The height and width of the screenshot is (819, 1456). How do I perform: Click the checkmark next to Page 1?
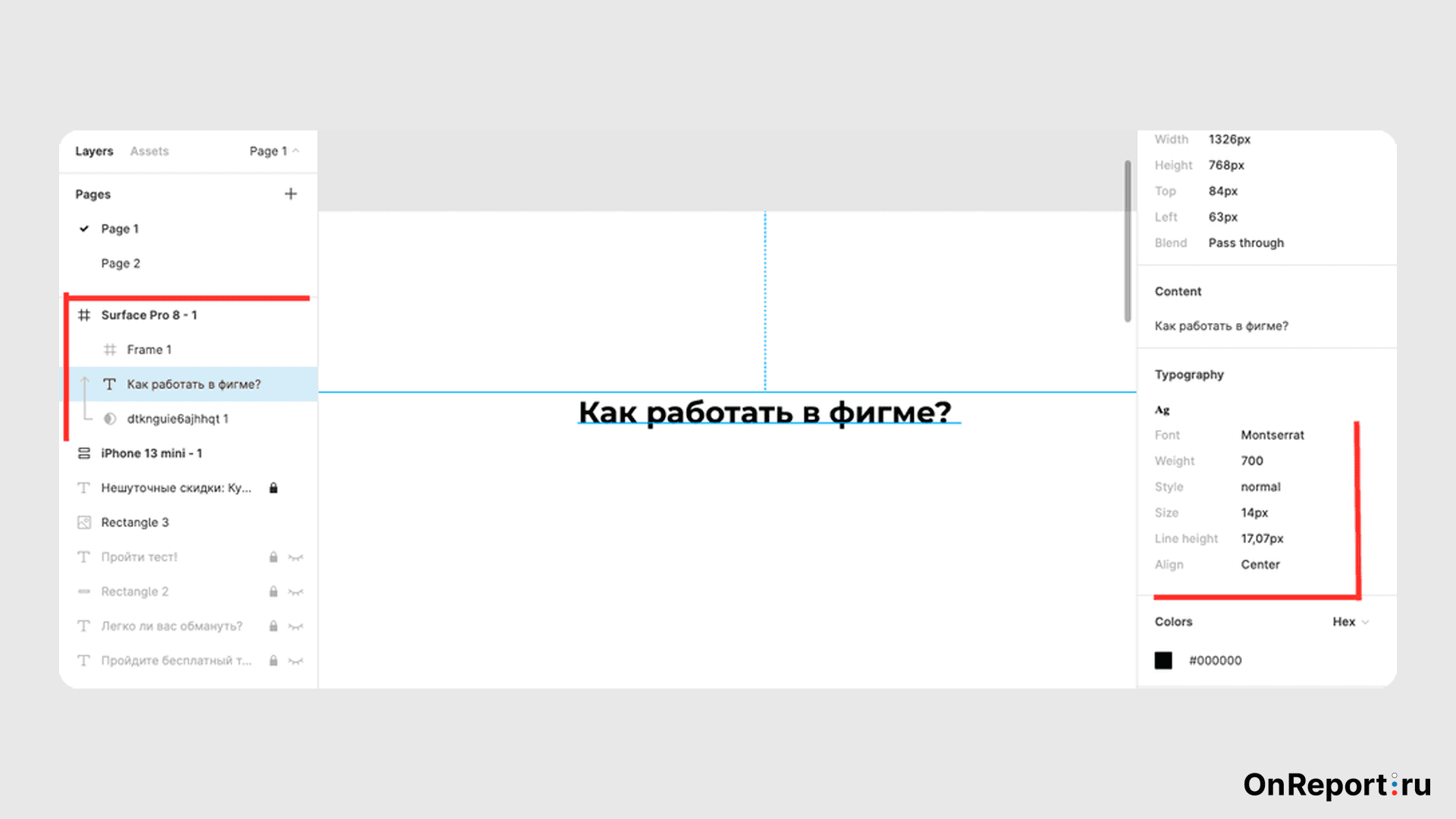(84, 228)
